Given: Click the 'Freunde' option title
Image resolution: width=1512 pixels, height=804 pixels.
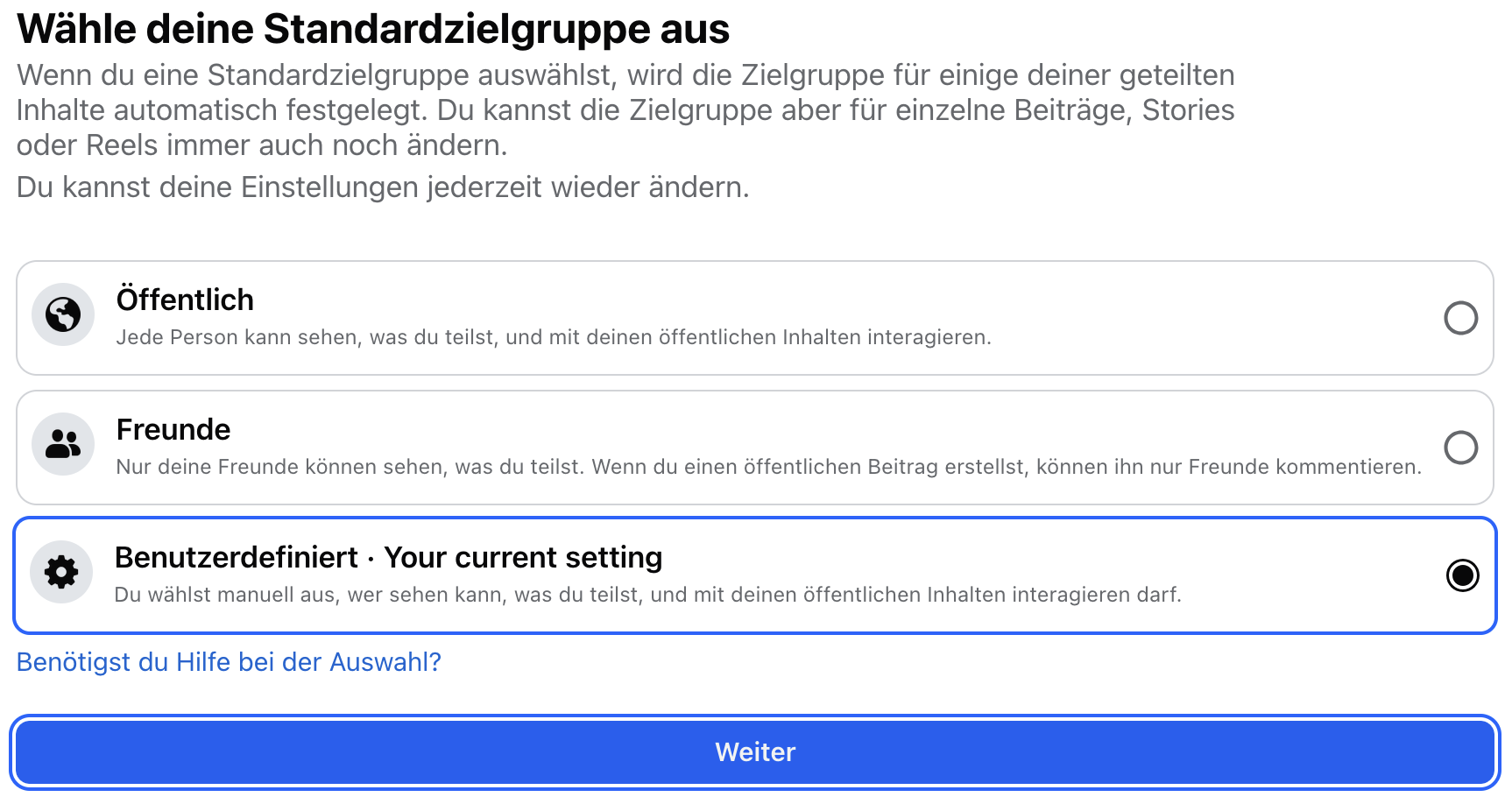Looking at the screenshot, I should point(173,429).
